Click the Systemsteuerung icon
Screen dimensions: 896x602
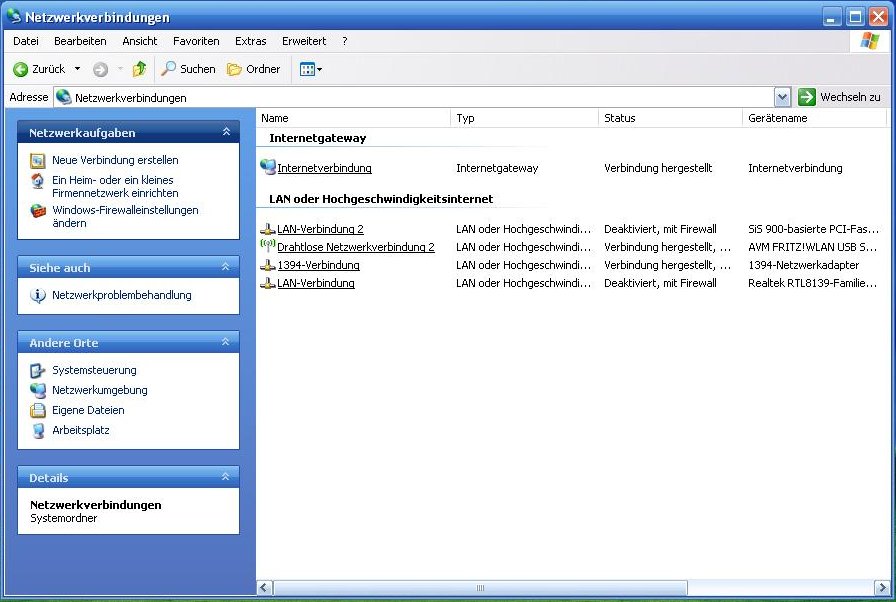38,371
